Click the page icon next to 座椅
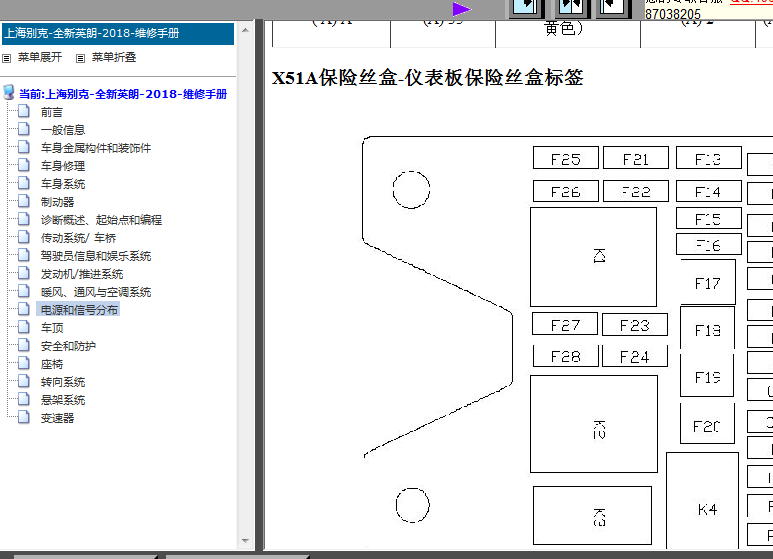 tap(24, 363)
